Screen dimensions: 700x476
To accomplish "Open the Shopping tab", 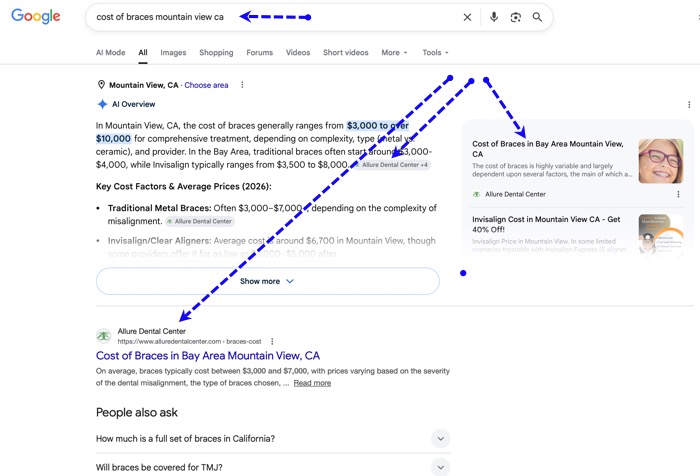I will [x=216, y=52].
